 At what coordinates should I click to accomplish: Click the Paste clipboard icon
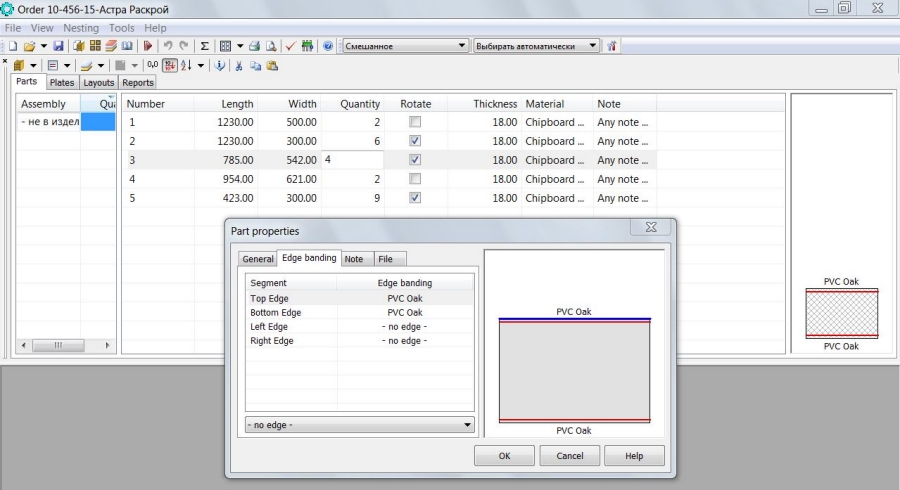(x=272, y=65)
